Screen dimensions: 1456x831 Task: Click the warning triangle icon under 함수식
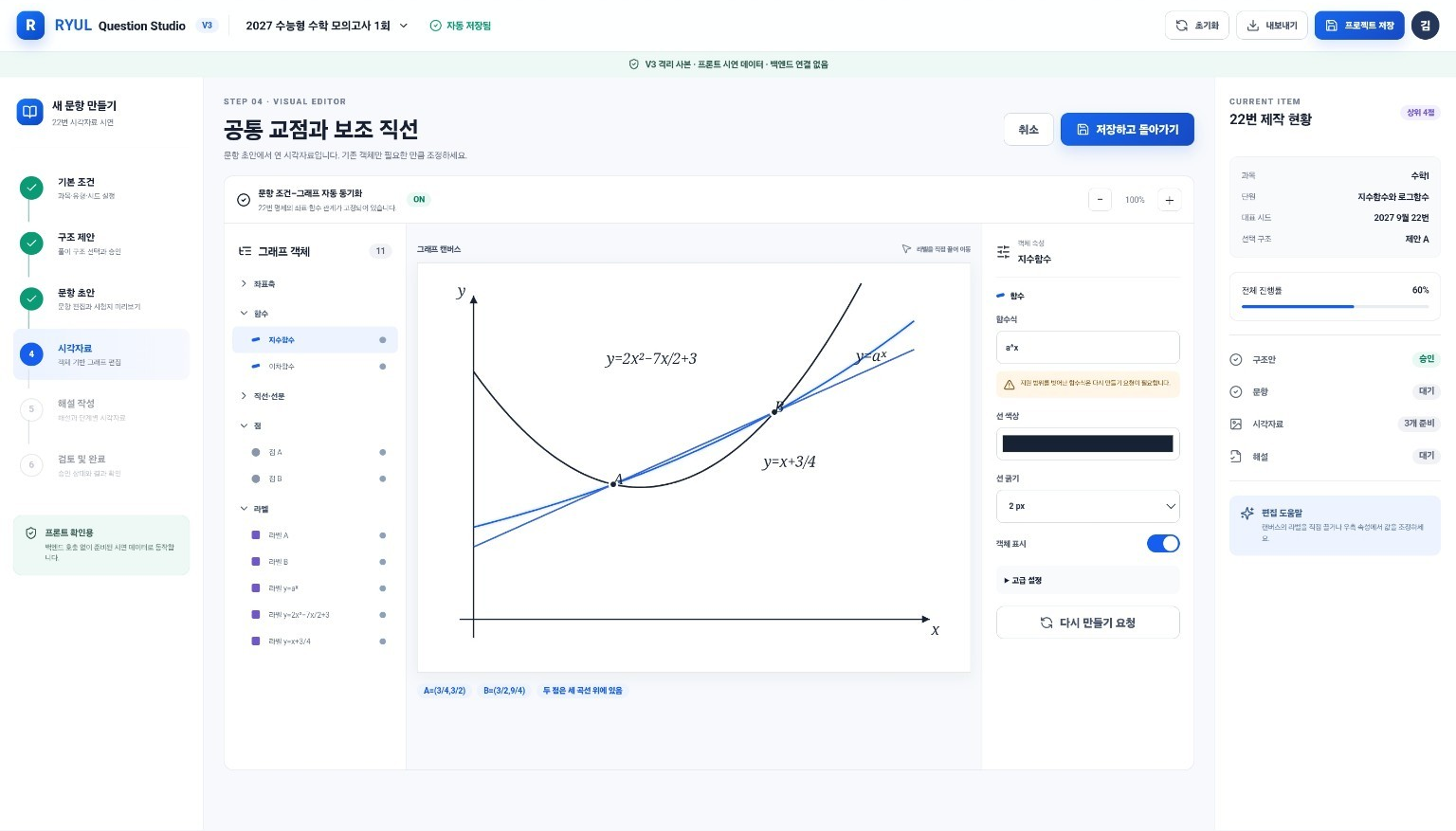click(1009, 385)
